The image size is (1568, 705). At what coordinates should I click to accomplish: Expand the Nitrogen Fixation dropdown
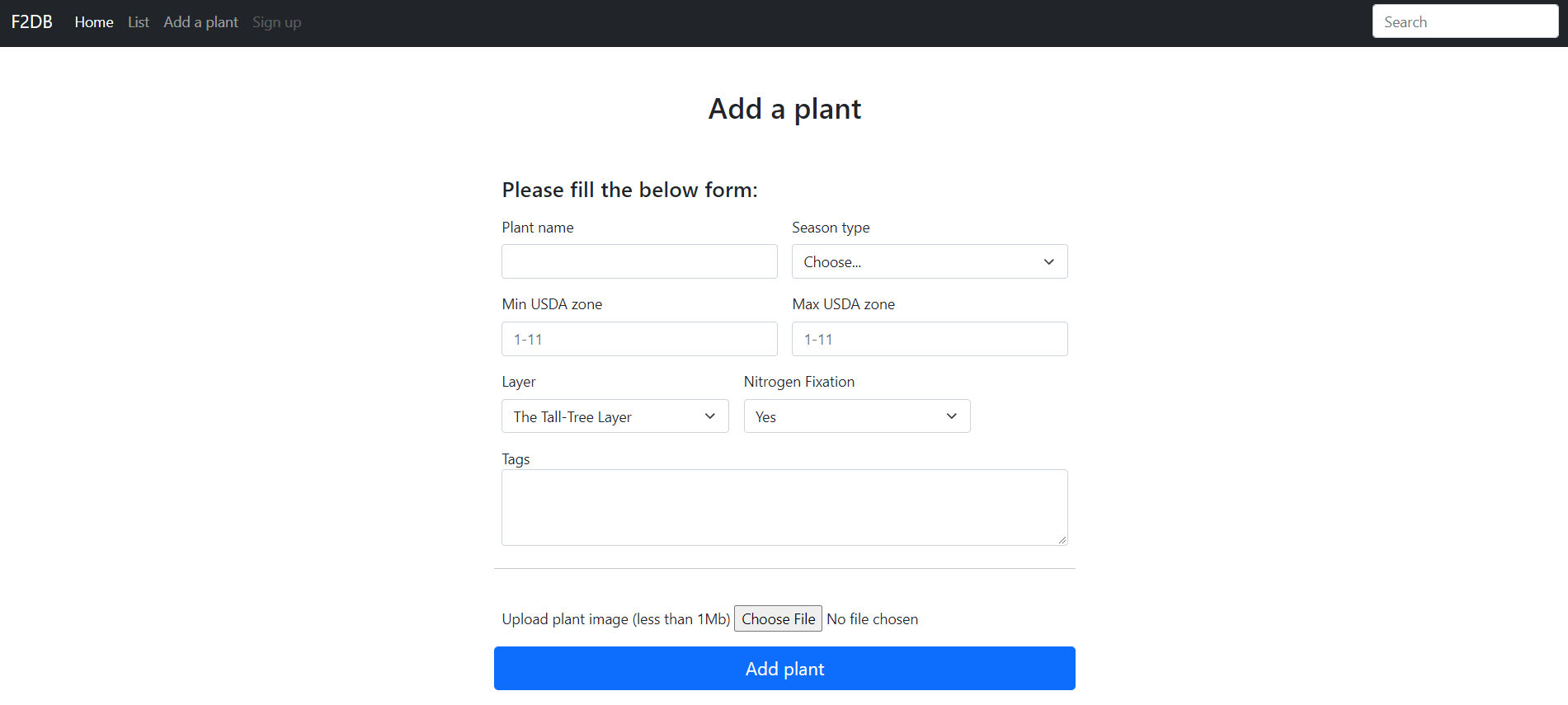pyautogui.click(x=857, y=416)
